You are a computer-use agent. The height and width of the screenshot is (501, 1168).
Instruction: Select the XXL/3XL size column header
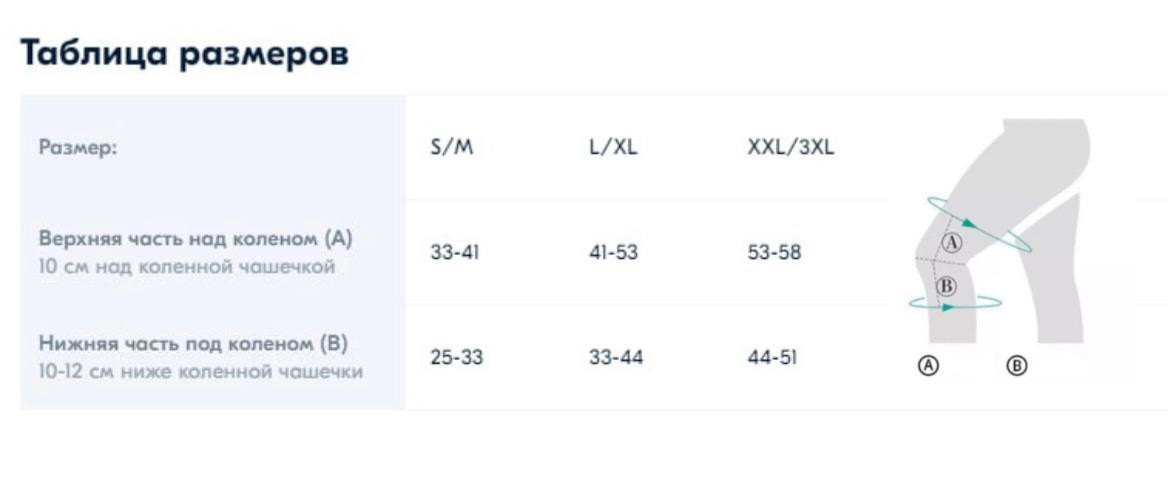791,147
